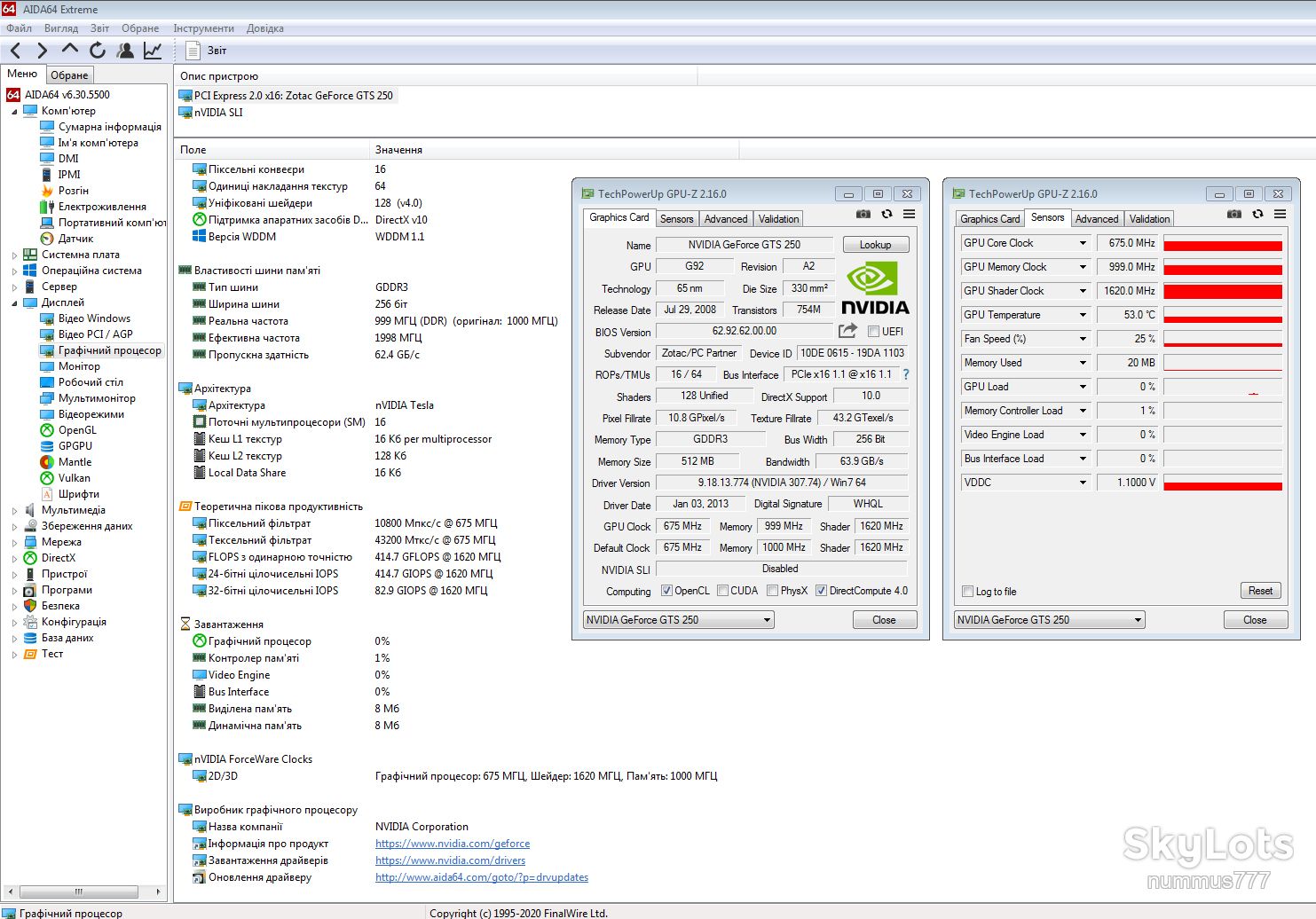The height and width of the screenshot is (919, 1316).
Task: Go up one level with Up arrow
Action: [x=70, y=50]
